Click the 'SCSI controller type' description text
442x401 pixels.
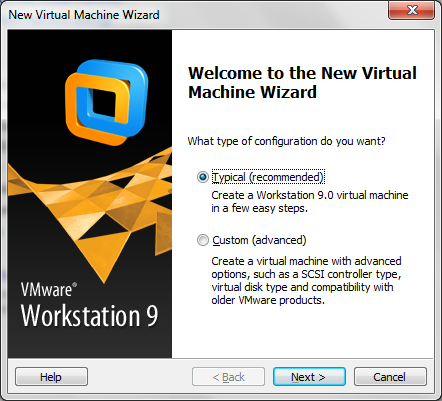(306, 280)
